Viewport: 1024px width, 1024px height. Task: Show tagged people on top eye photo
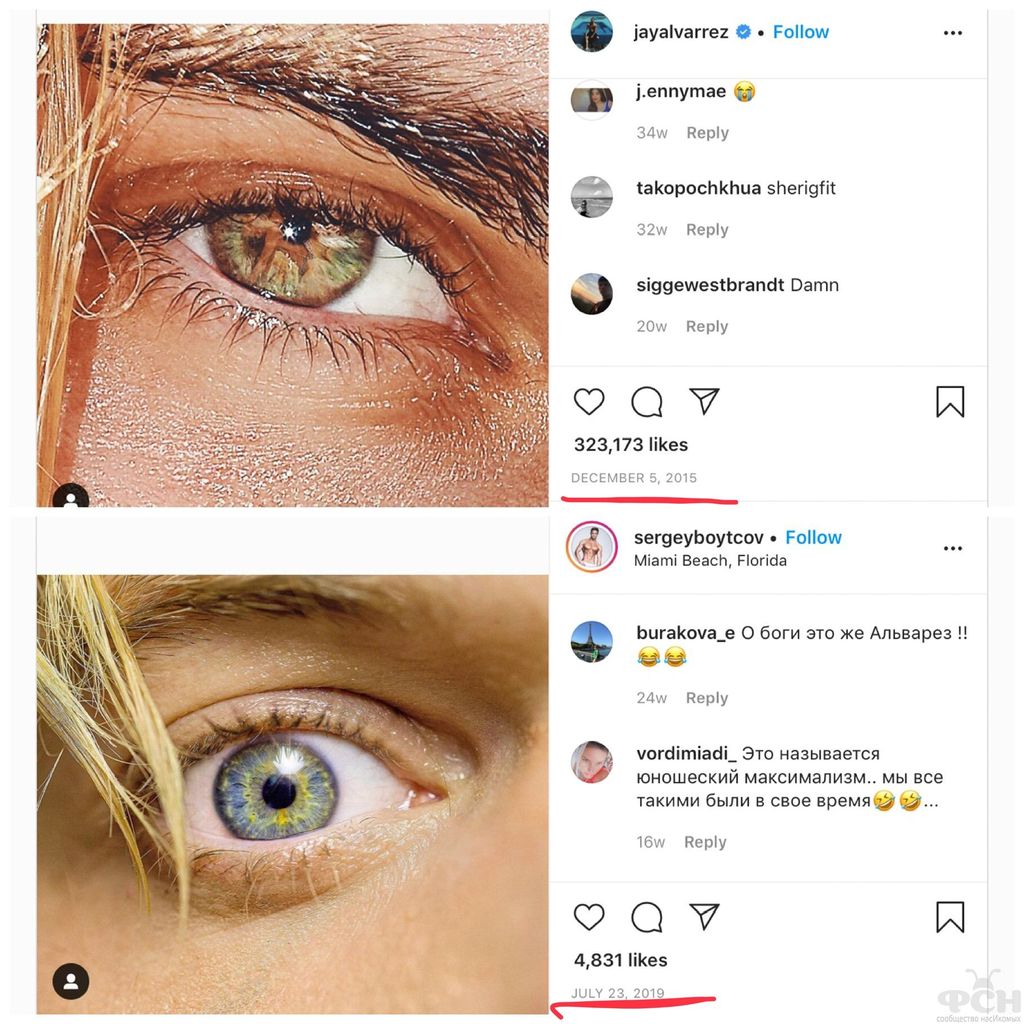71,497
